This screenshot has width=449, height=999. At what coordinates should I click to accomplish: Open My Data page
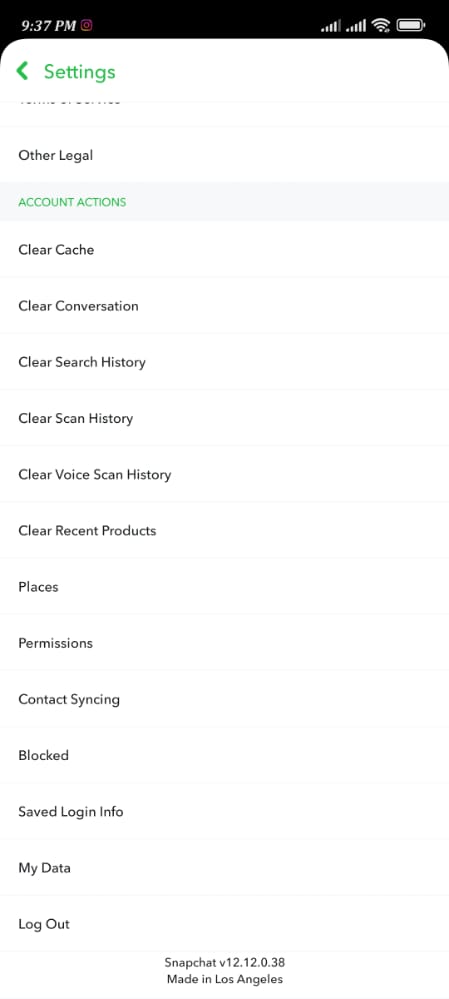(x=224, y=868)
